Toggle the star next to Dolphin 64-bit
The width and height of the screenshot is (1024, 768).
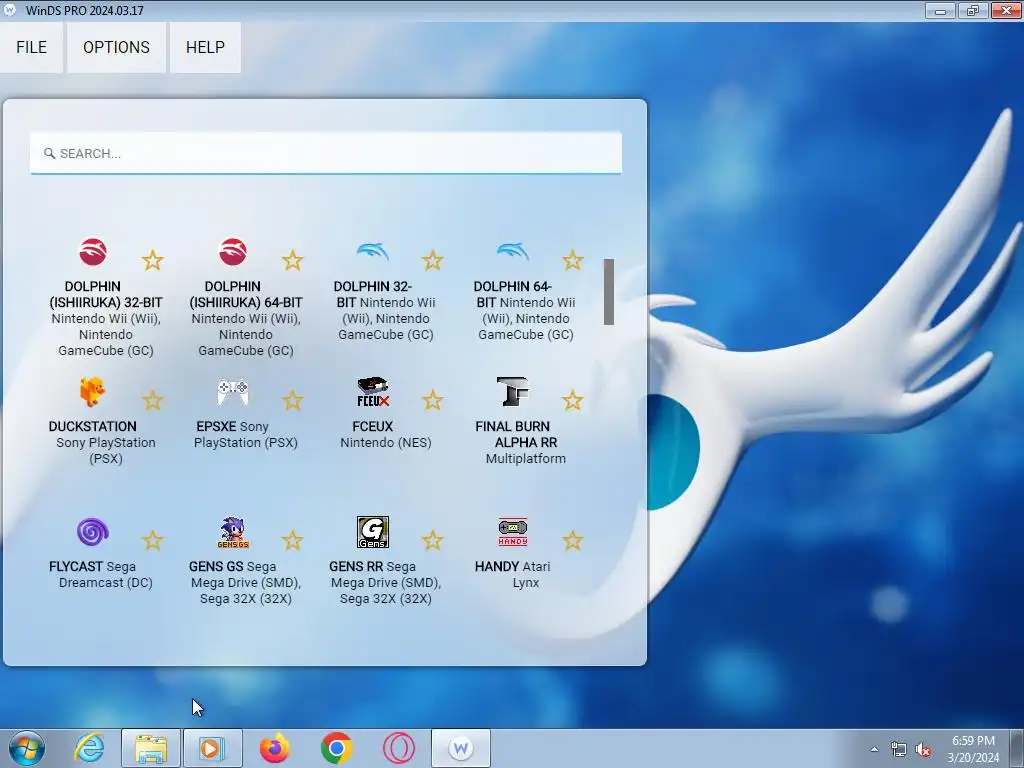573,260
